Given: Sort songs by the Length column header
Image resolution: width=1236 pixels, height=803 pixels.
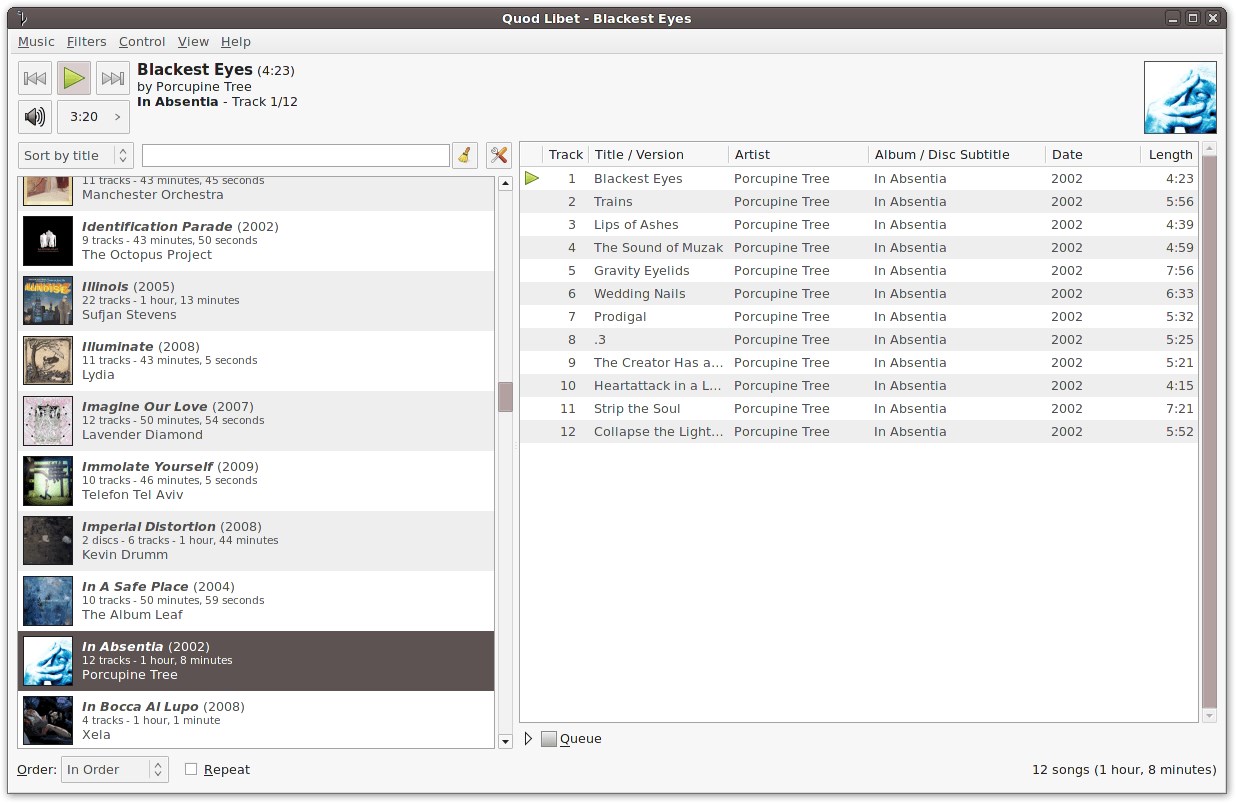Looking at the screenshot, I should [1169, 154].
